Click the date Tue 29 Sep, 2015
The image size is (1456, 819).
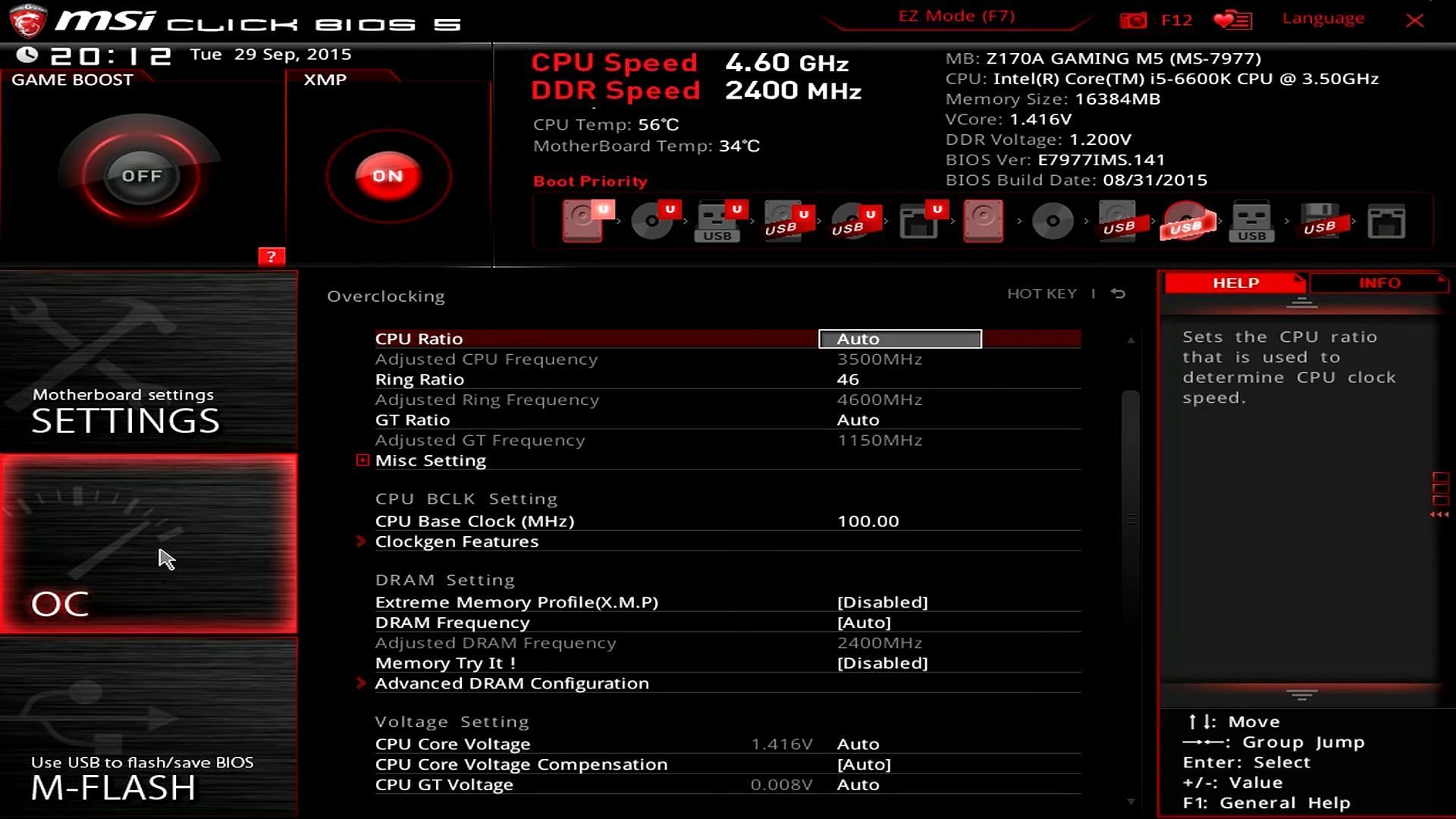271,55
